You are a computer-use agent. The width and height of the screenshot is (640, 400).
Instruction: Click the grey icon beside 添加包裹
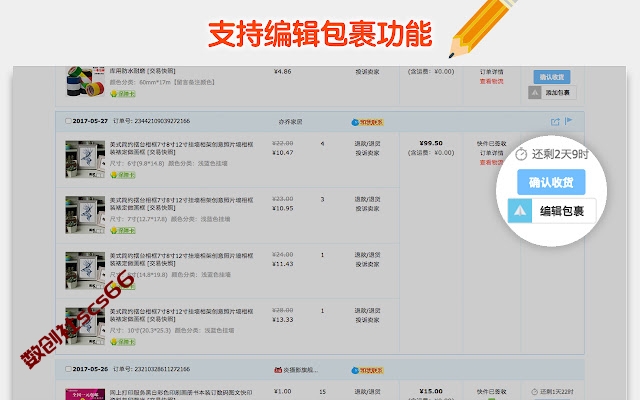click(x=534, y=93)
